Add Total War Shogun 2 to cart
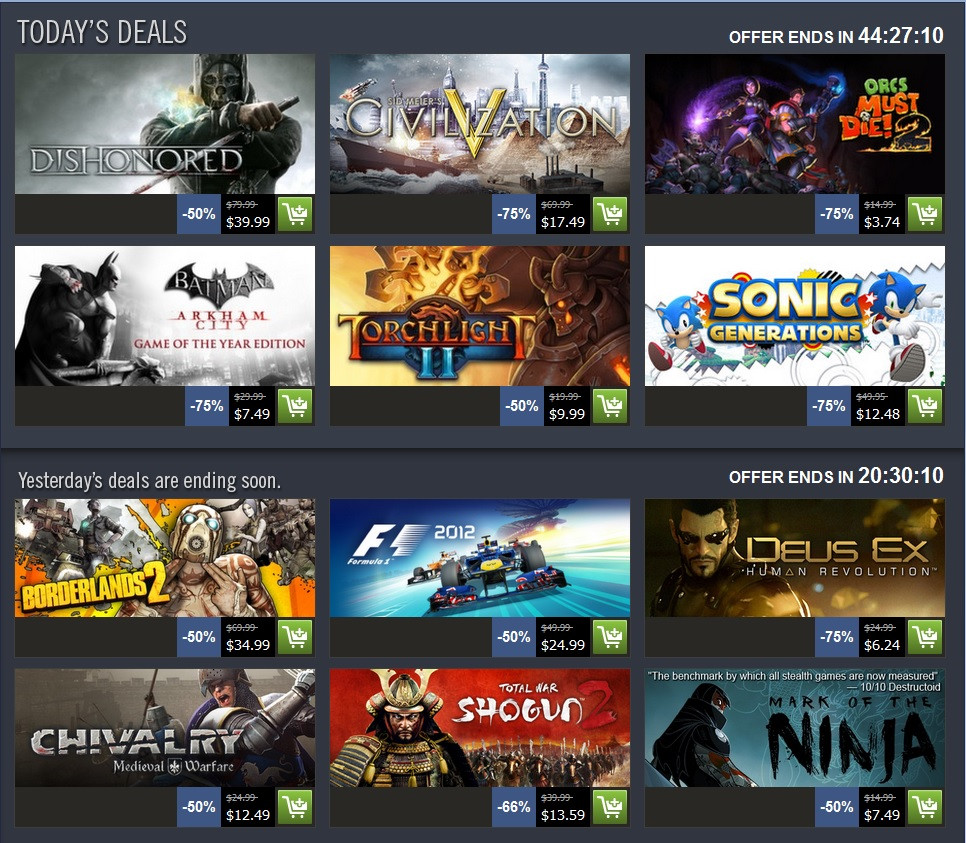The image size is (966, 843). [x=610, y=807]
